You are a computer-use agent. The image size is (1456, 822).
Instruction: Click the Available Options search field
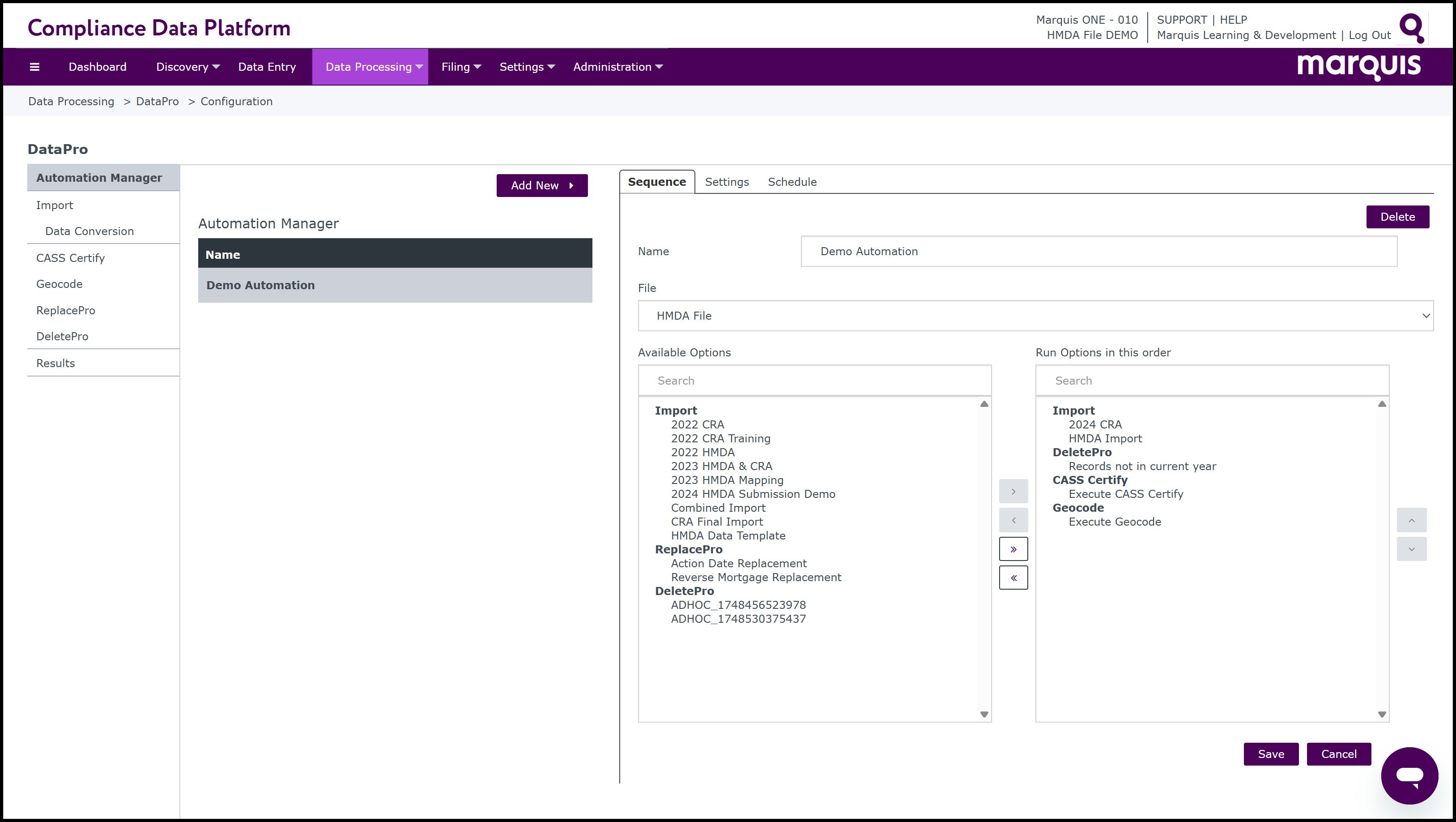[x=814, y=381]
